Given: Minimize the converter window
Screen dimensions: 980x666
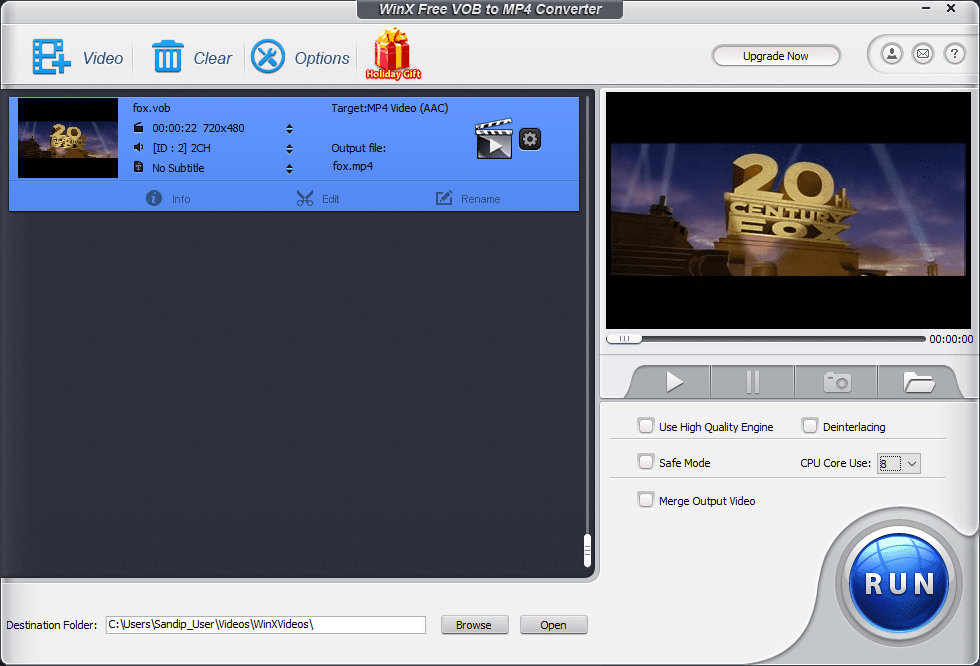Looking at the screenshot, I should tap(926, 8).
